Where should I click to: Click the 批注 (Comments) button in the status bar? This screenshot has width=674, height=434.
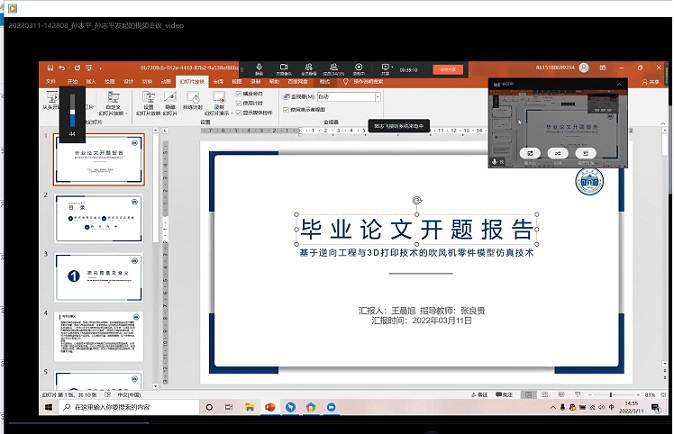point(504,394)
